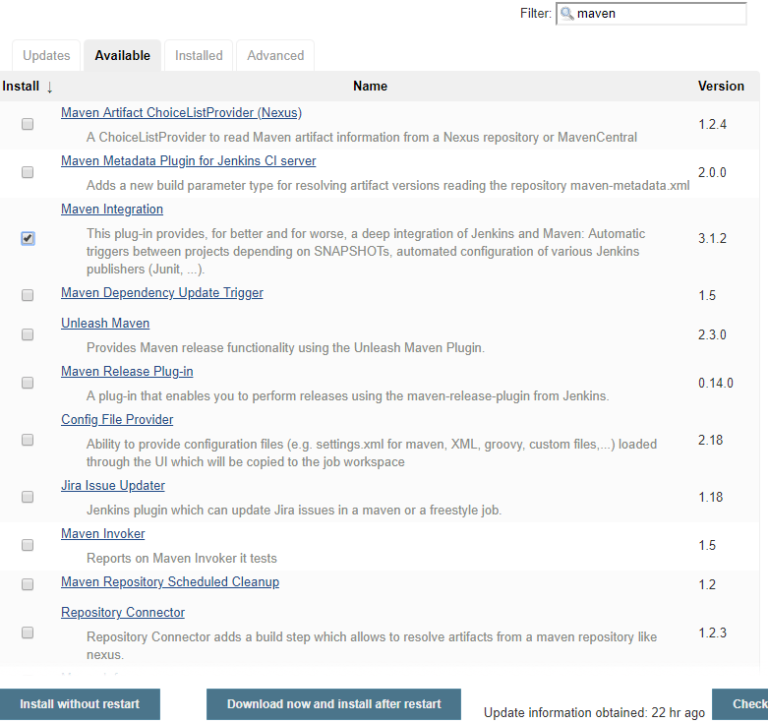Click Install without restart button

click(x=80, y=704)
